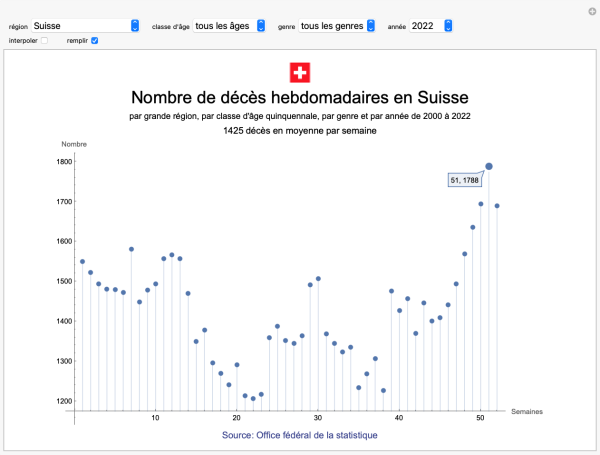Open the genre dropdown showing tous les genres

coord(337,26)
